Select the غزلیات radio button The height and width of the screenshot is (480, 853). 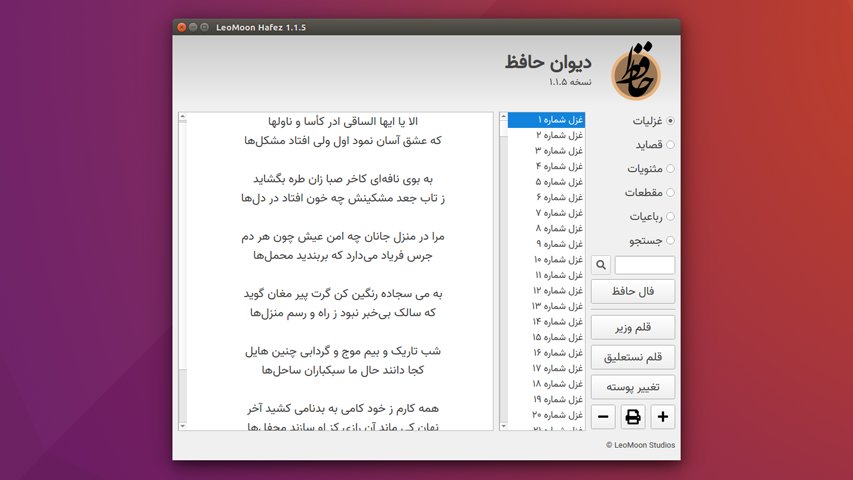(670, 121)
